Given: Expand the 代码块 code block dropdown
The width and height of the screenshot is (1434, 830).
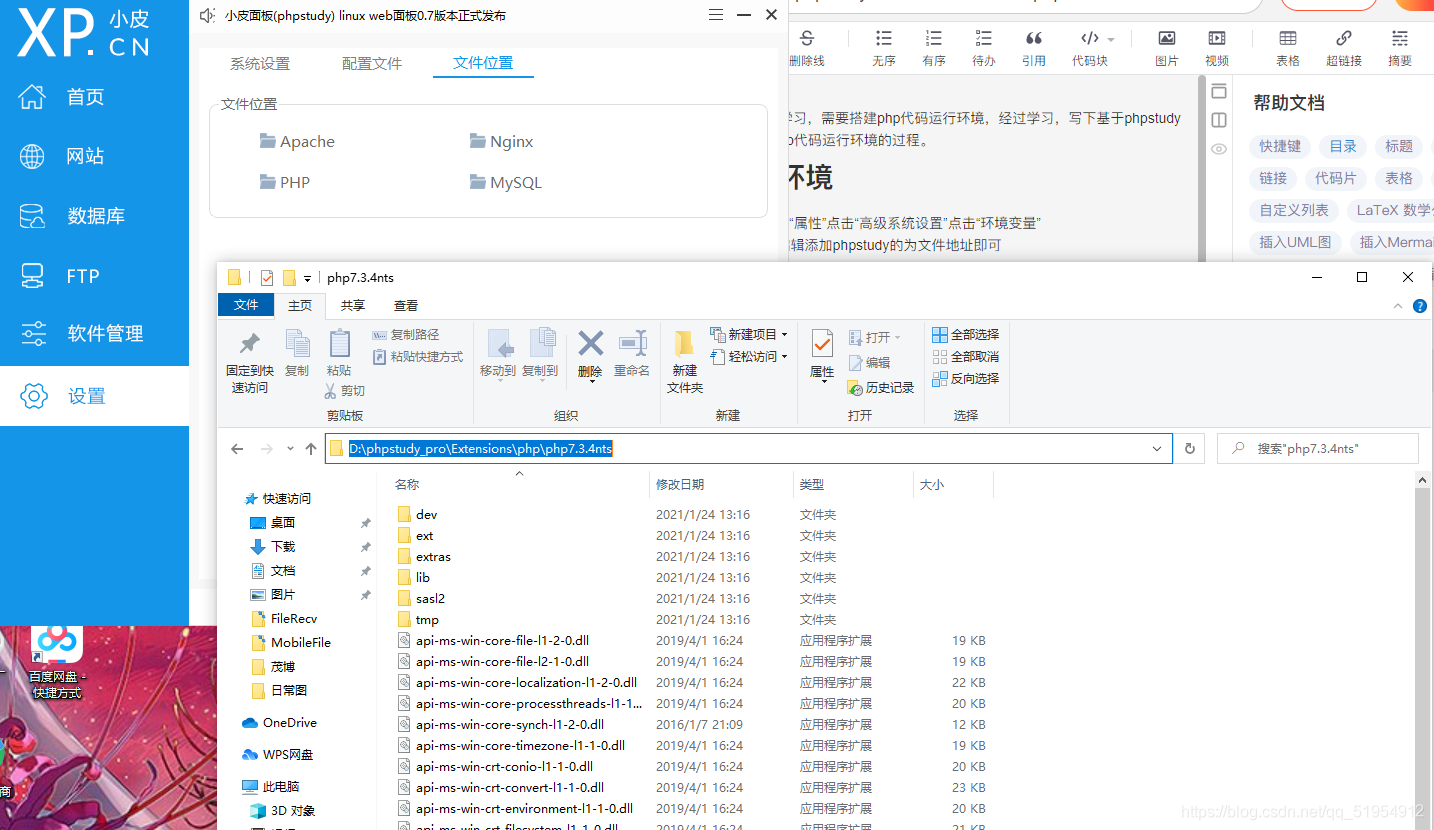Looking at the screenshot, I should (x=1111, y=40).
